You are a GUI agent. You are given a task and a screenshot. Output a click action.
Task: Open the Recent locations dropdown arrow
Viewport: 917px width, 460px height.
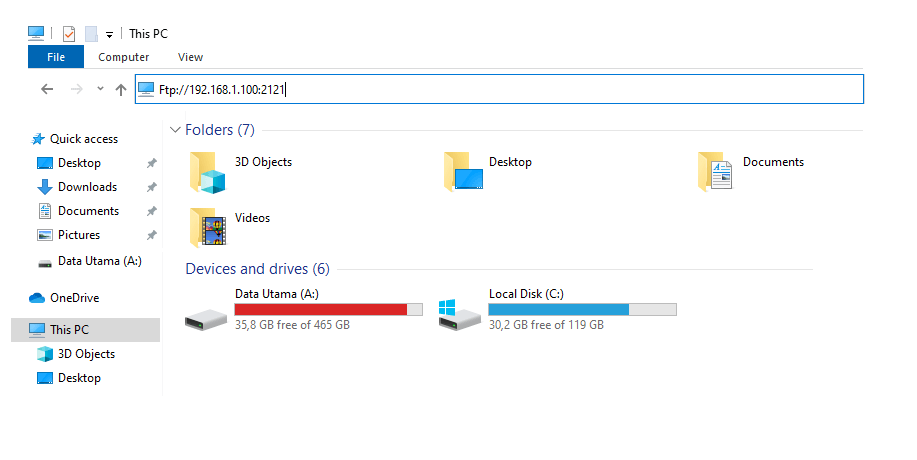(x=101, y=89)
